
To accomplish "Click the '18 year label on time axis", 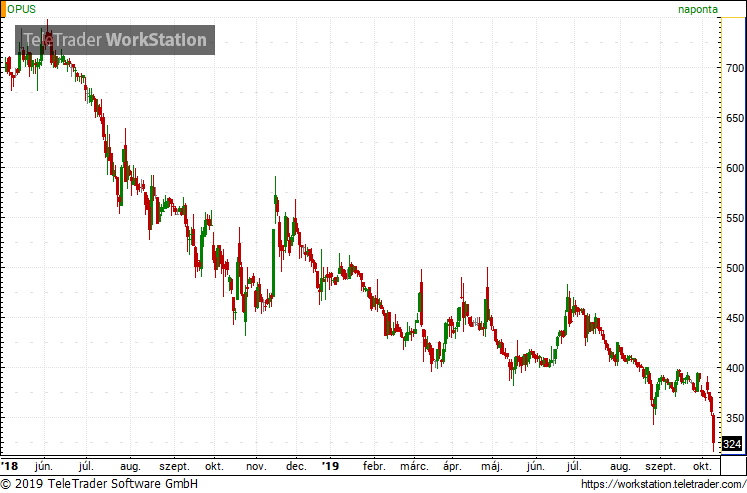I will pyautogui.click(x=10, y=466).
